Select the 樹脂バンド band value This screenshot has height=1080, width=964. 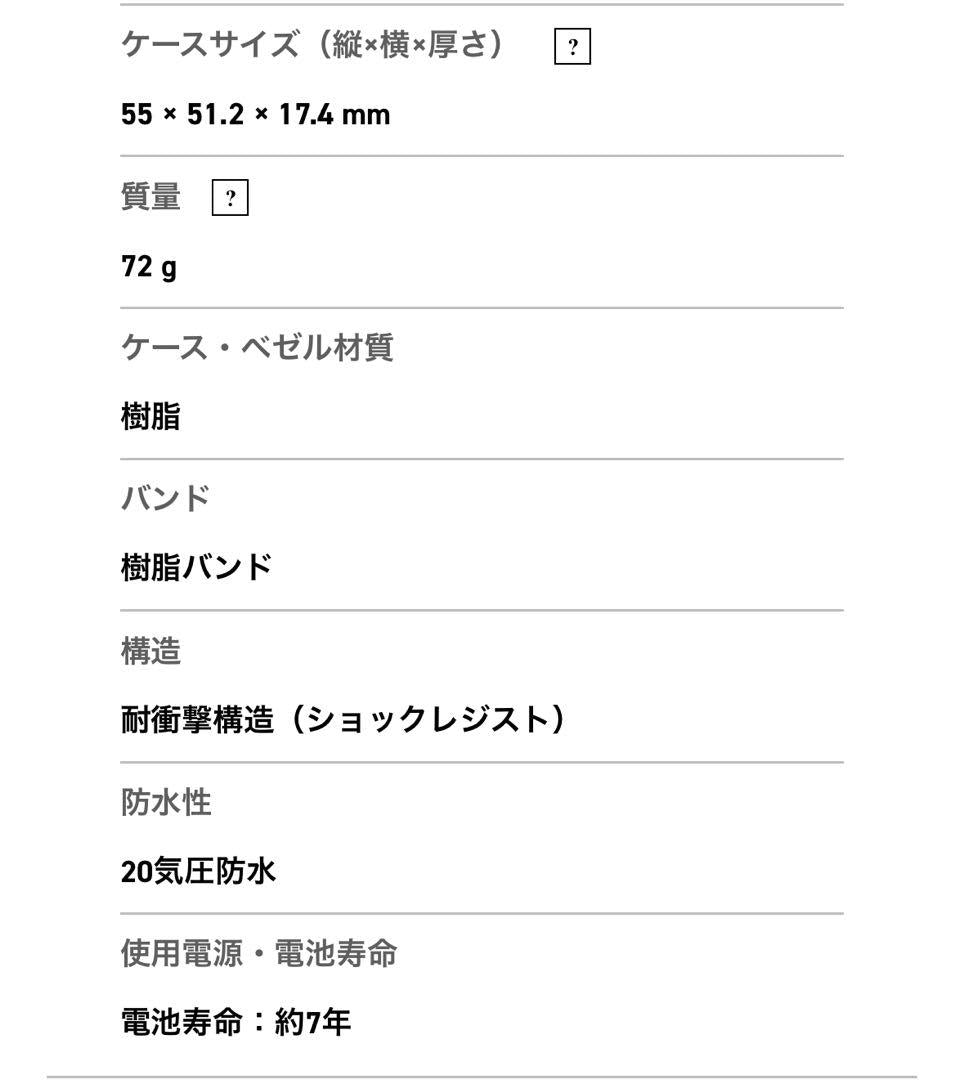pyautogui.click(x=197, y=568)
